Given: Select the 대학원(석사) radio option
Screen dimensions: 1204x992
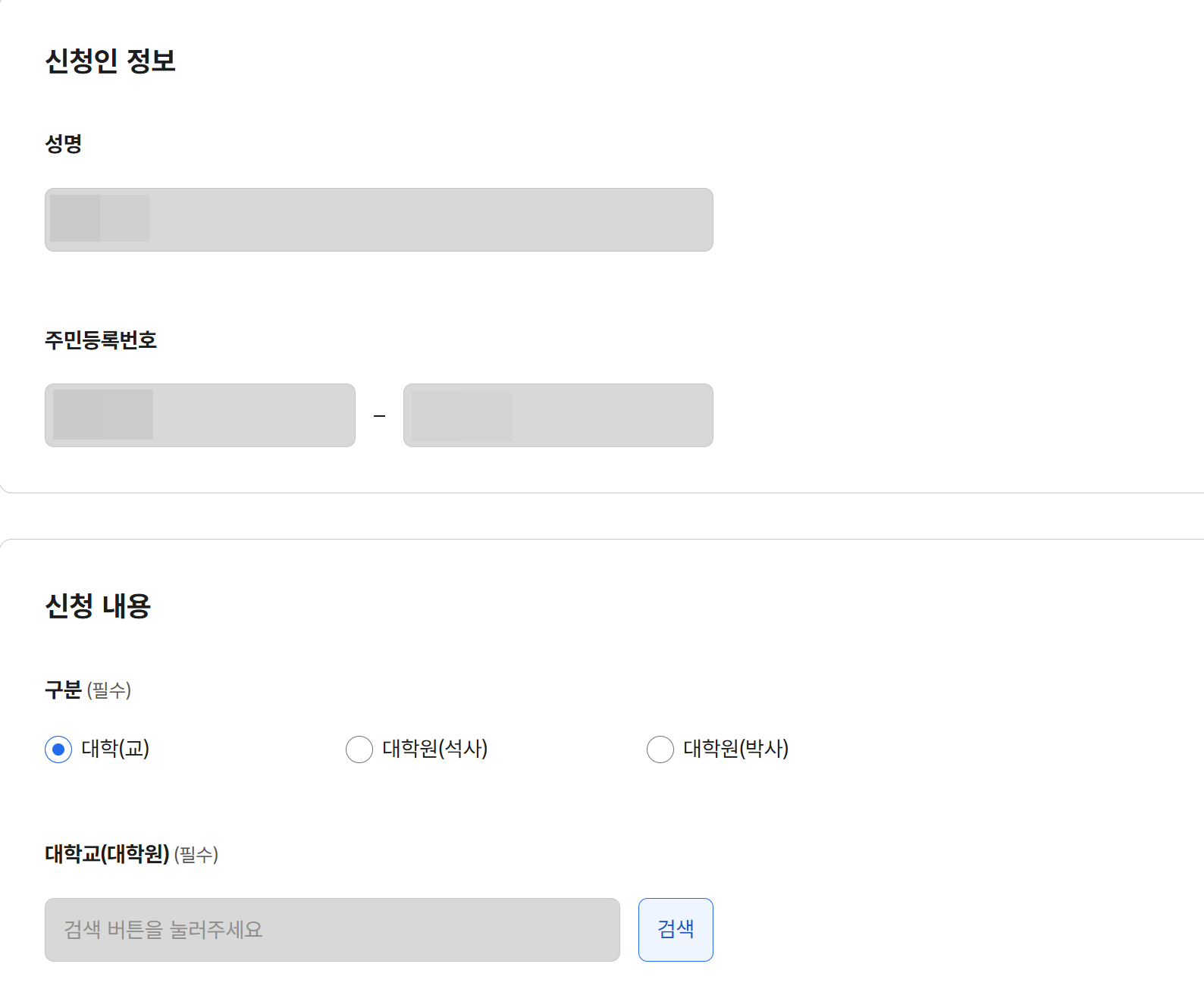Looking at the screenshot, I should [359, 749].
